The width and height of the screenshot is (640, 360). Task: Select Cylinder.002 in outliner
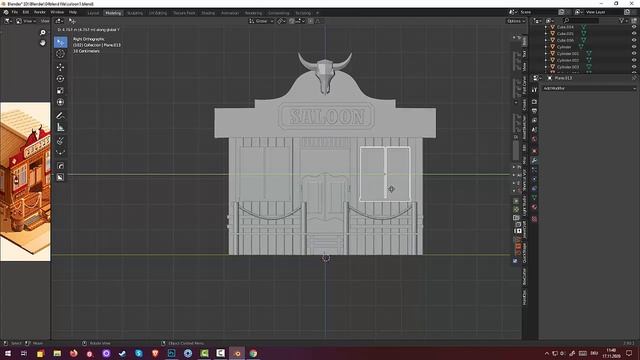tap(568, 60)
